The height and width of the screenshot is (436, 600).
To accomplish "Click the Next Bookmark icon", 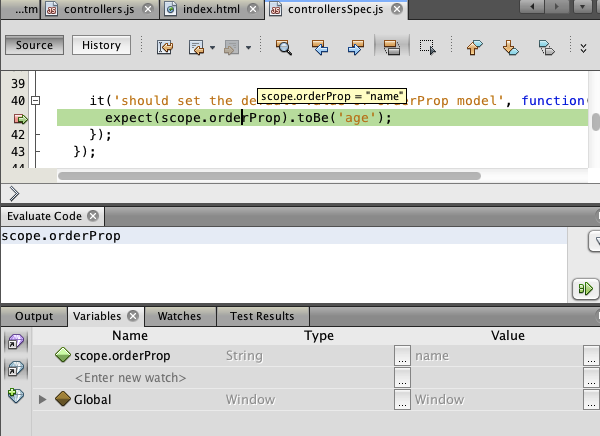I will 510,46.
